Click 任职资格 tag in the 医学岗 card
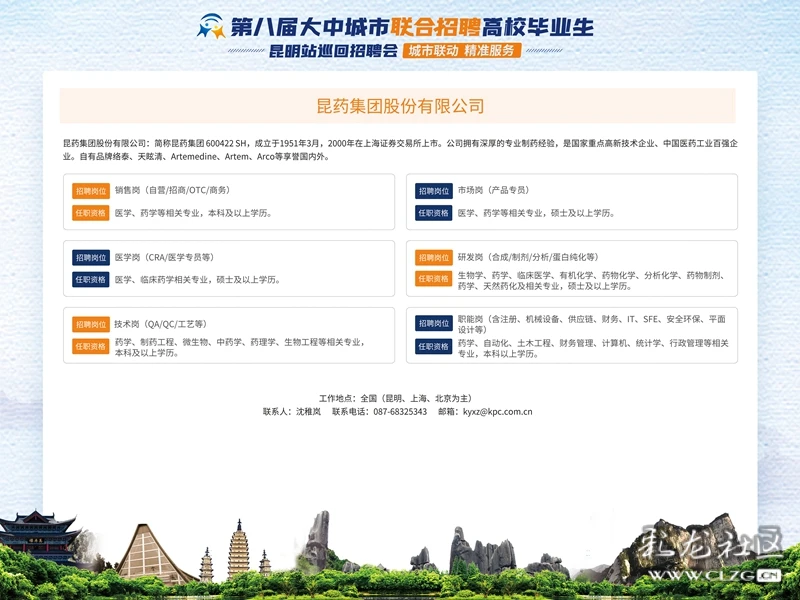800x600 pixels. pos(91,280)
